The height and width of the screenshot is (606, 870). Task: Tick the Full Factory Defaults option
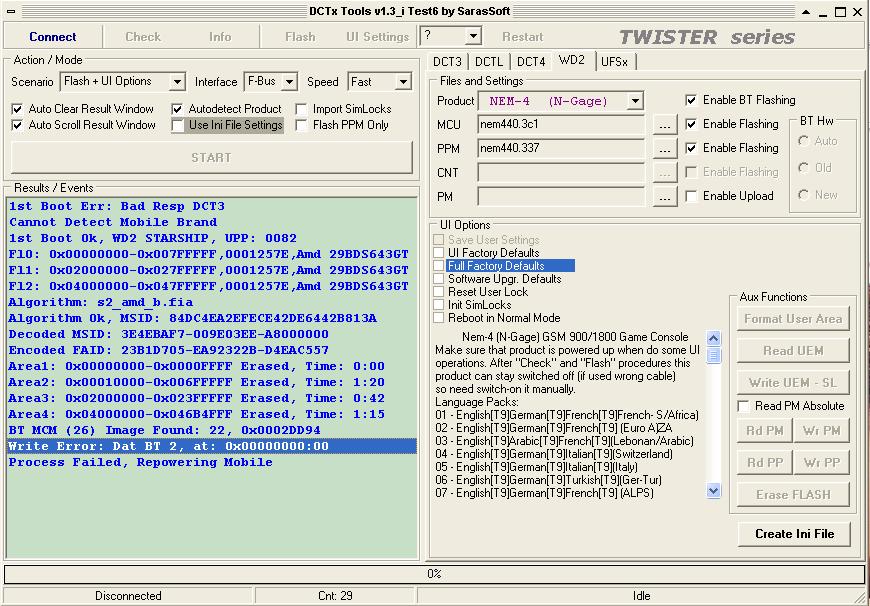click(439, 266)
